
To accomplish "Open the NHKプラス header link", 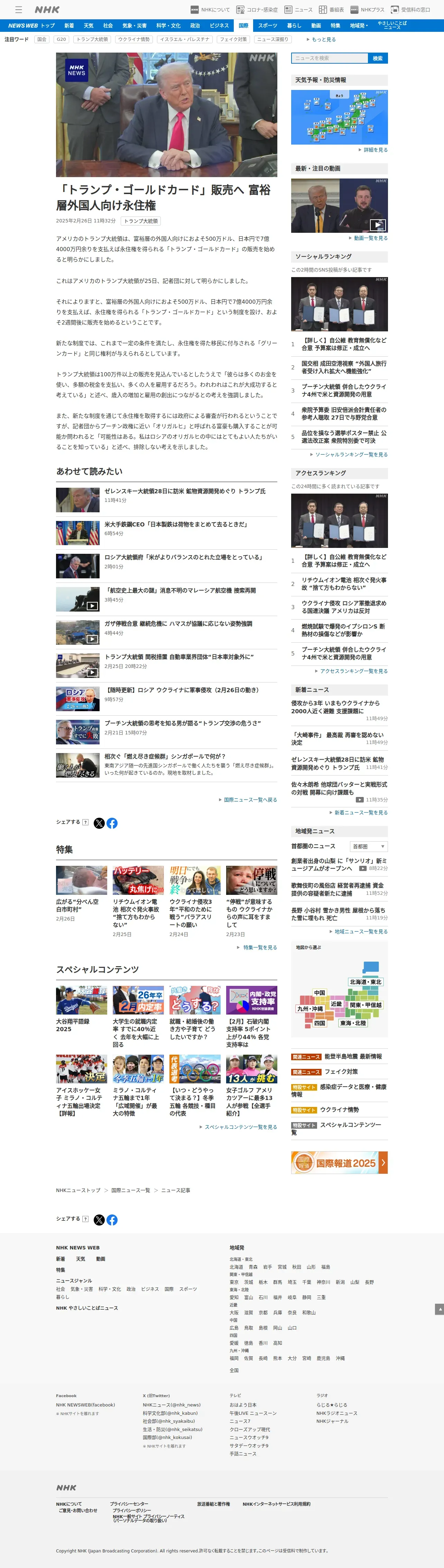I will tap(367, 10).
